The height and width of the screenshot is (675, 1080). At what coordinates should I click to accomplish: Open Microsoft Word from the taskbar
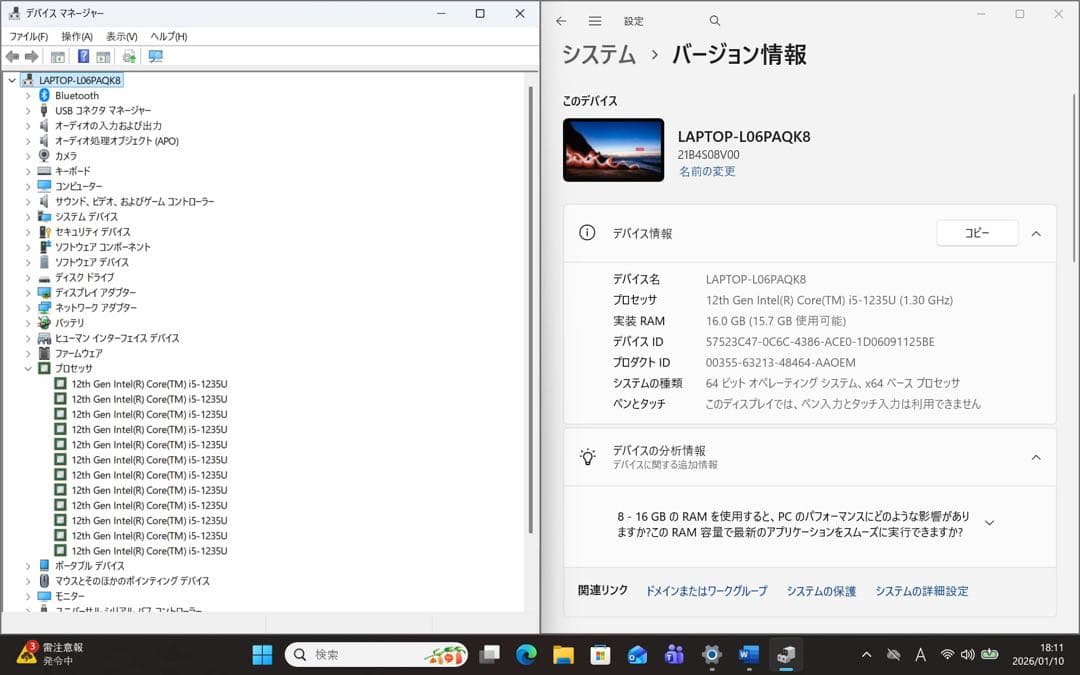pos(748,656)
